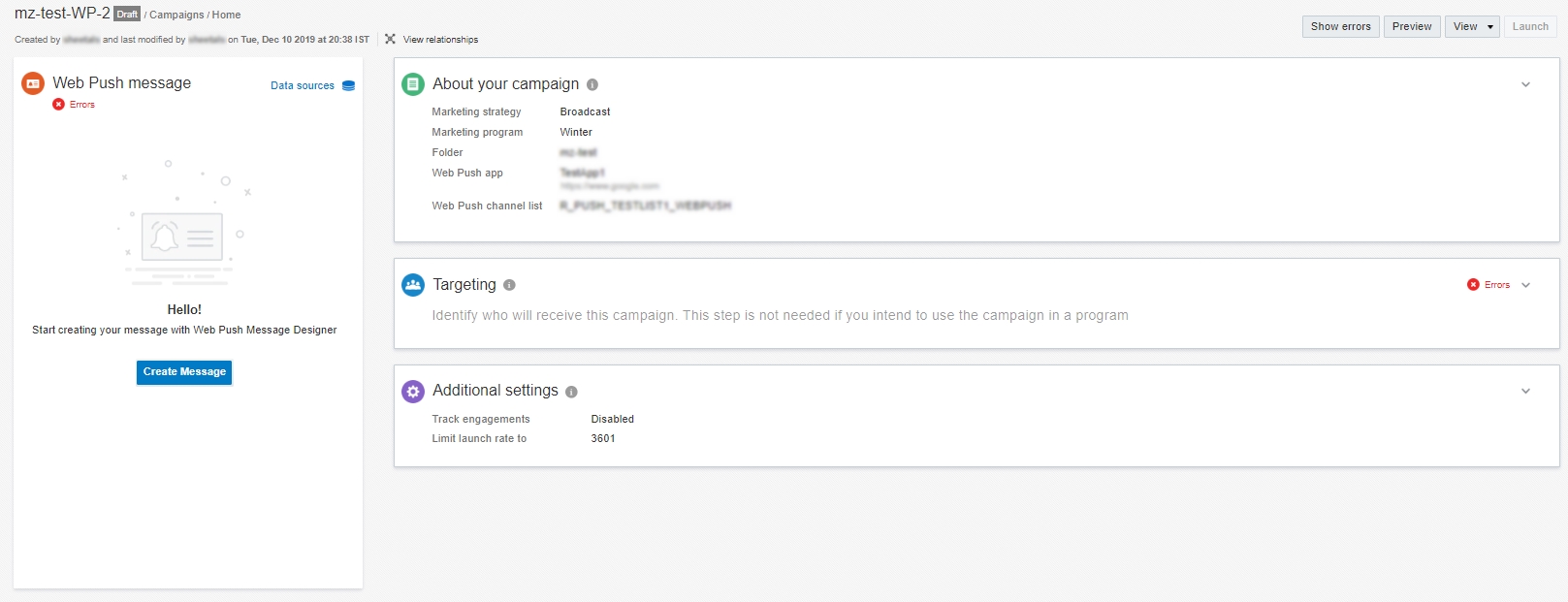Click the View relationships icon
Screen dimensions: 1568x602
390,40
